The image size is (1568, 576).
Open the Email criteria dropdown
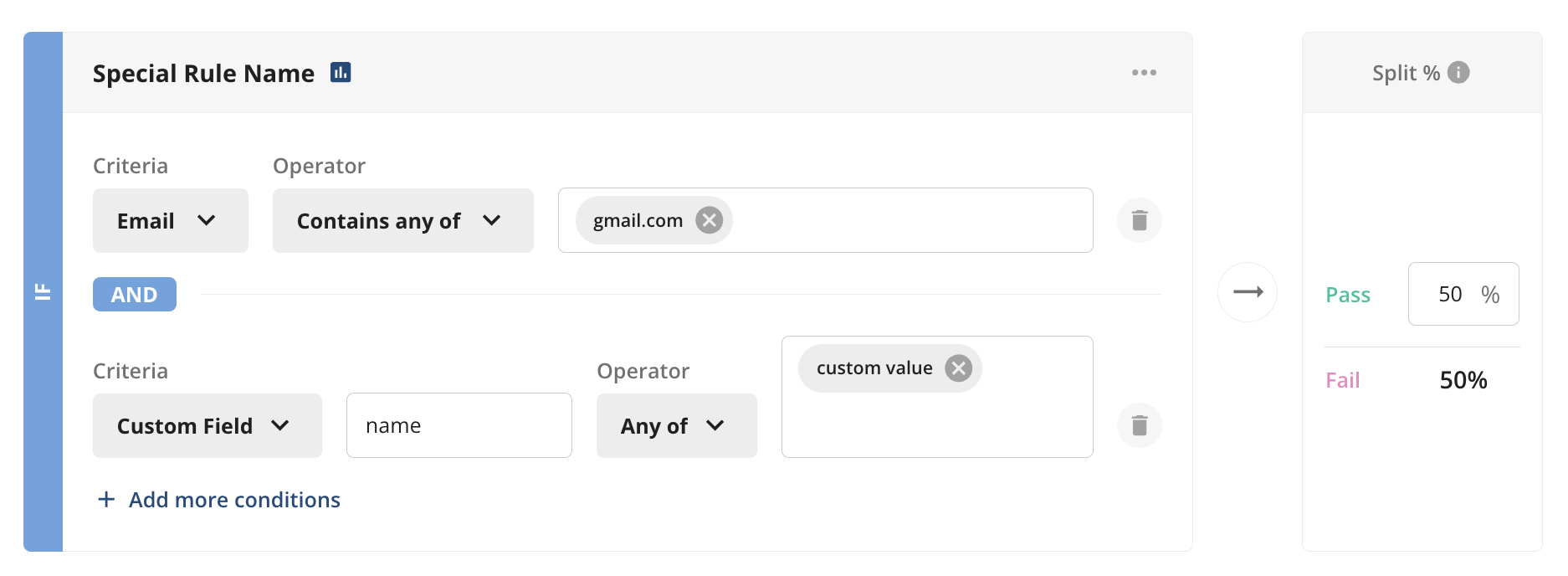pos(171,221)
